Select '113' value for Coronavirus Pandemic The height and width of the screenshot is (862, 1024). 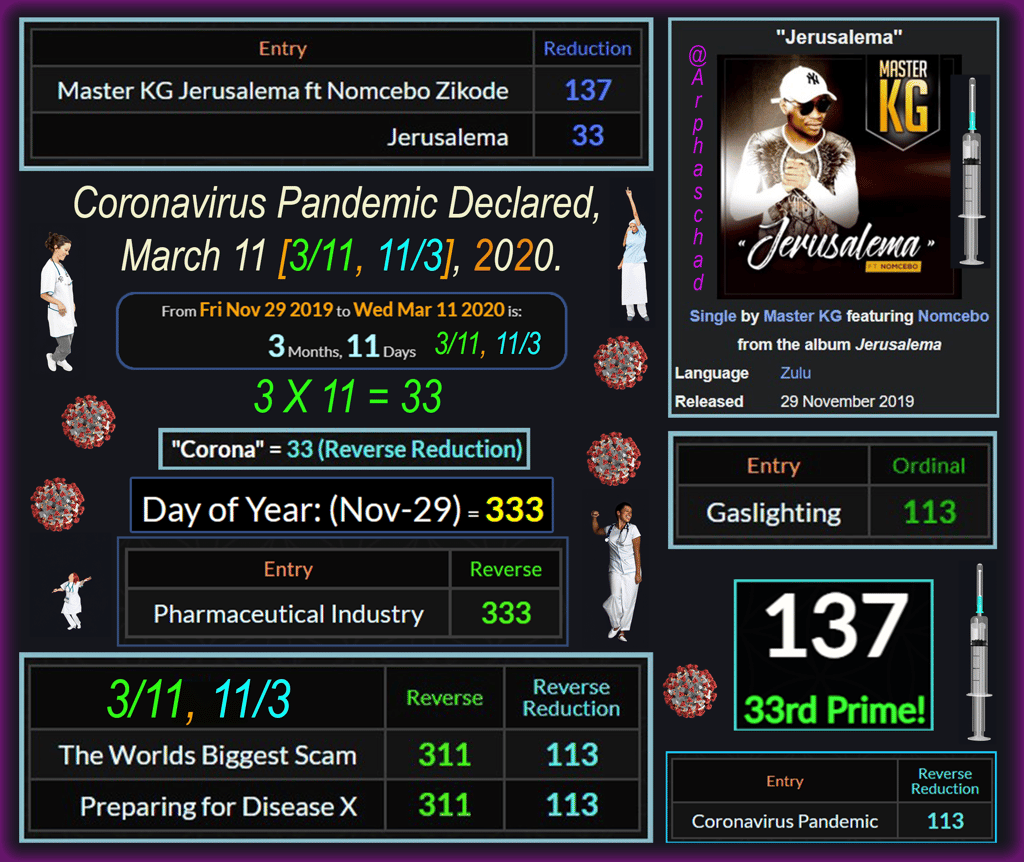(x=945, y=821)
